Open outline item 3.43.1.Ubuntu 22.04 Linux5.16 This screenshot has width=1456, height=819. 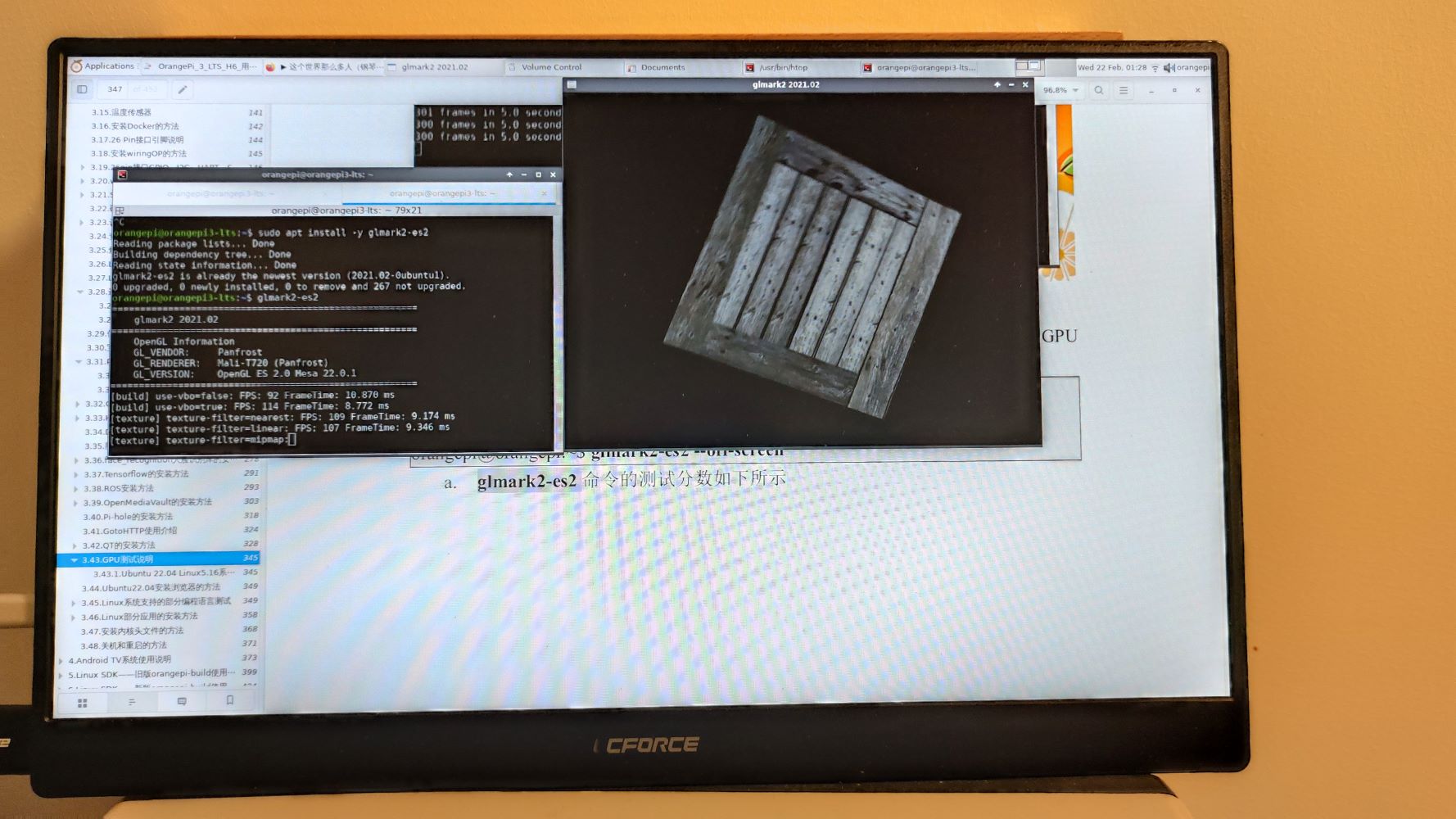click(x=164, y=573)
